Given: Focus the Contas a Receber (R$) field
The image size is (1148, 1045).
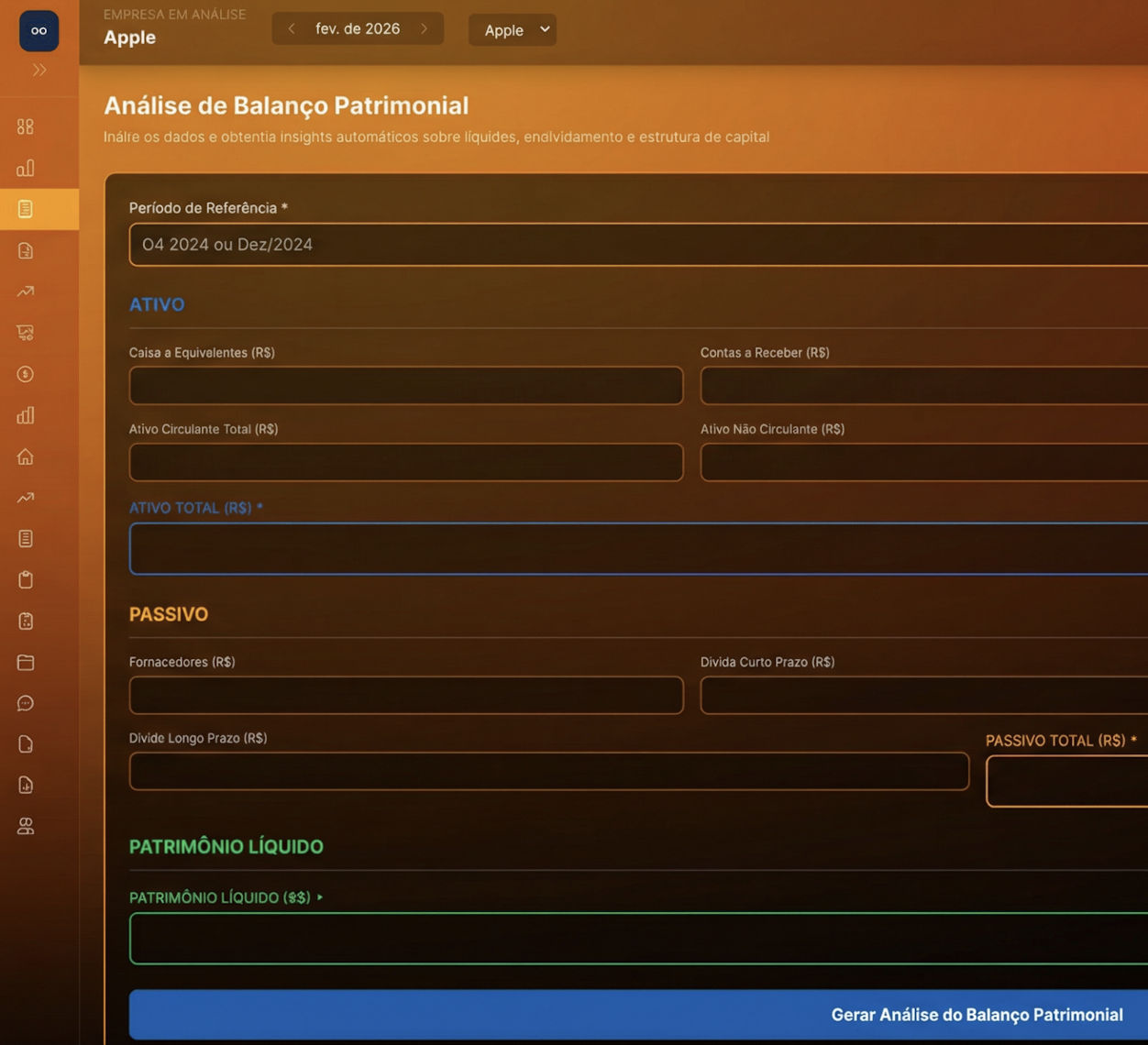Looking at the screenshot, I should 924,386.
